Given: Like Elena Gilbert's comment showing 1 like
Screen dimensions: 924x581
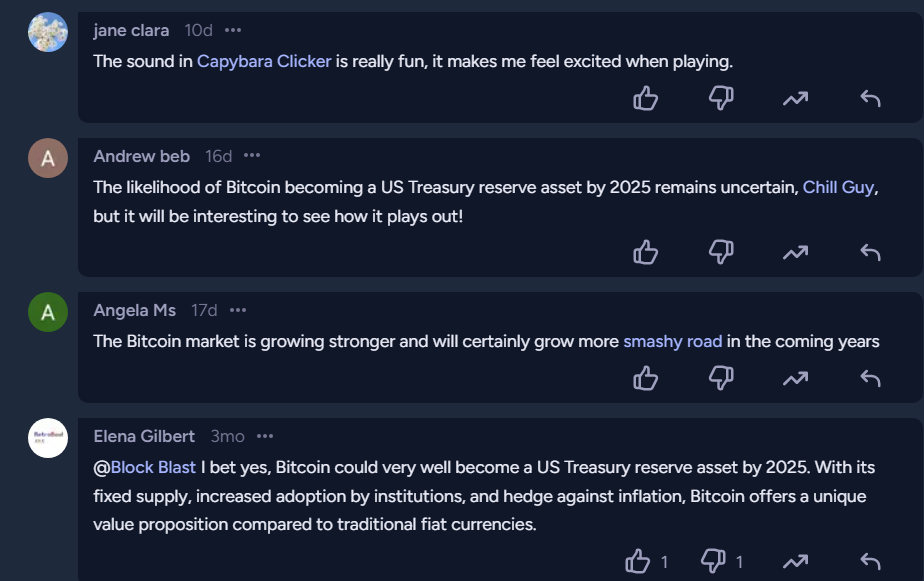Looking at the screenshot, I should [638, 561].
